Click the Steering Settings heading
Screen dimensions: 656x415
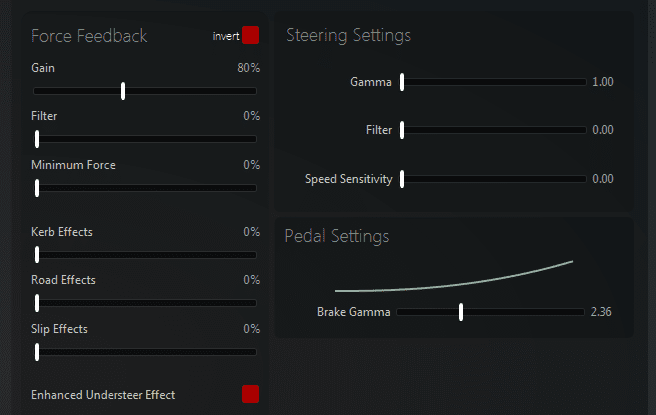348,35
